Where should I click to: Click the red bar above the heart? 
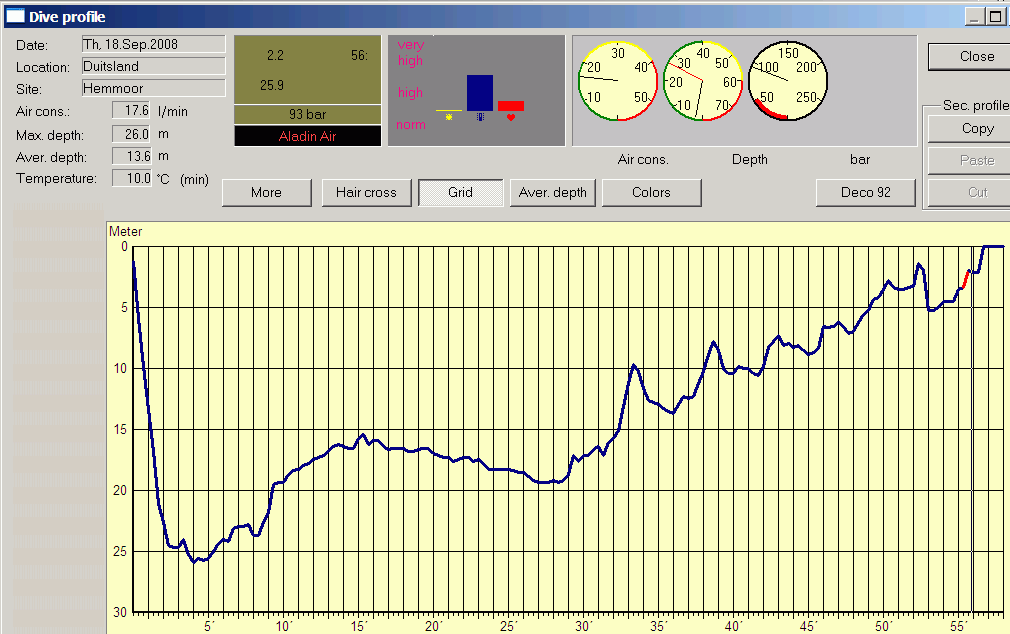click(511, 106)
